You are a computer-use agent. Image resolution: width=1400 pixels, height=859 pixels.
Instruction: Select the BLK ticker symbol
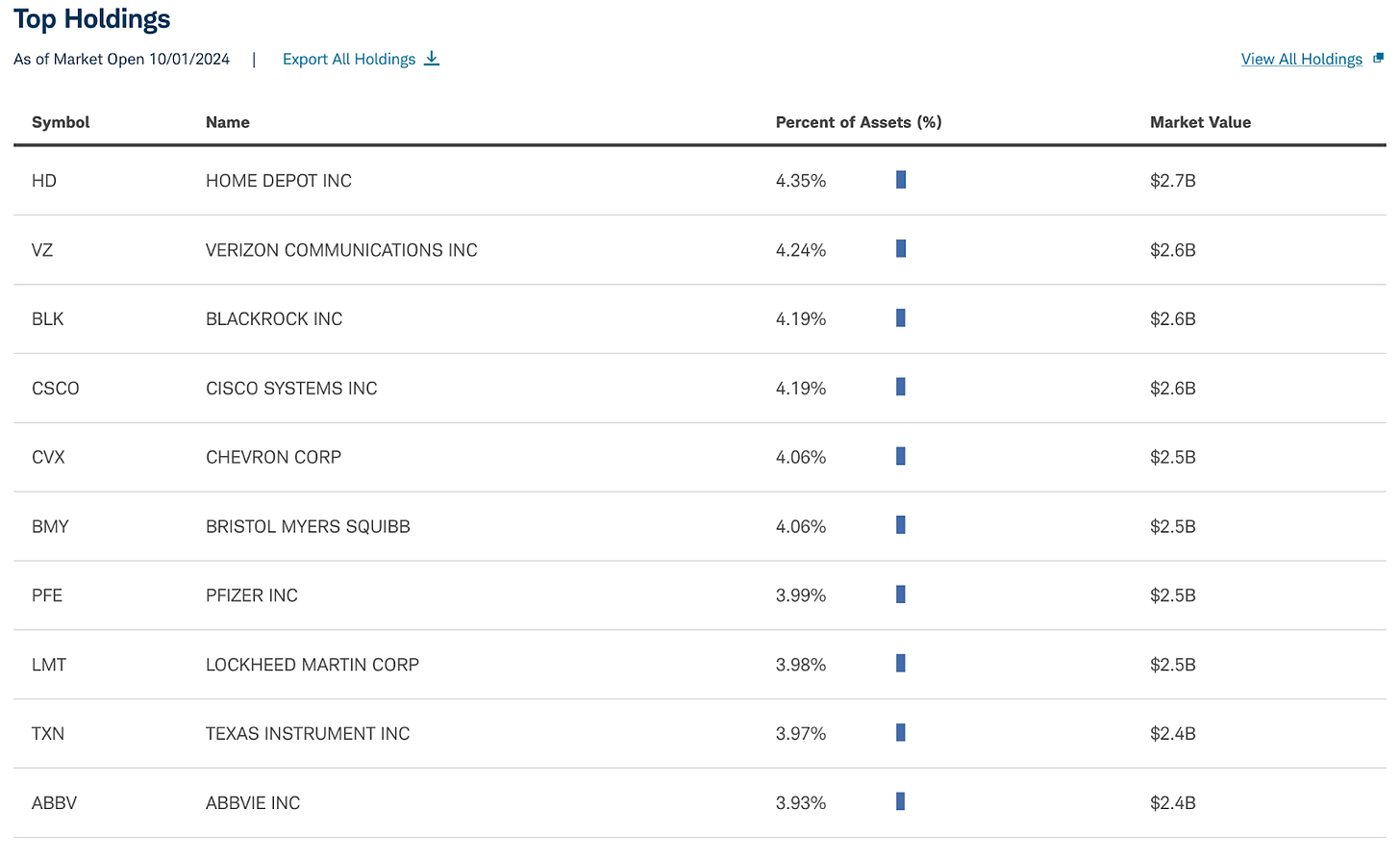47,319
